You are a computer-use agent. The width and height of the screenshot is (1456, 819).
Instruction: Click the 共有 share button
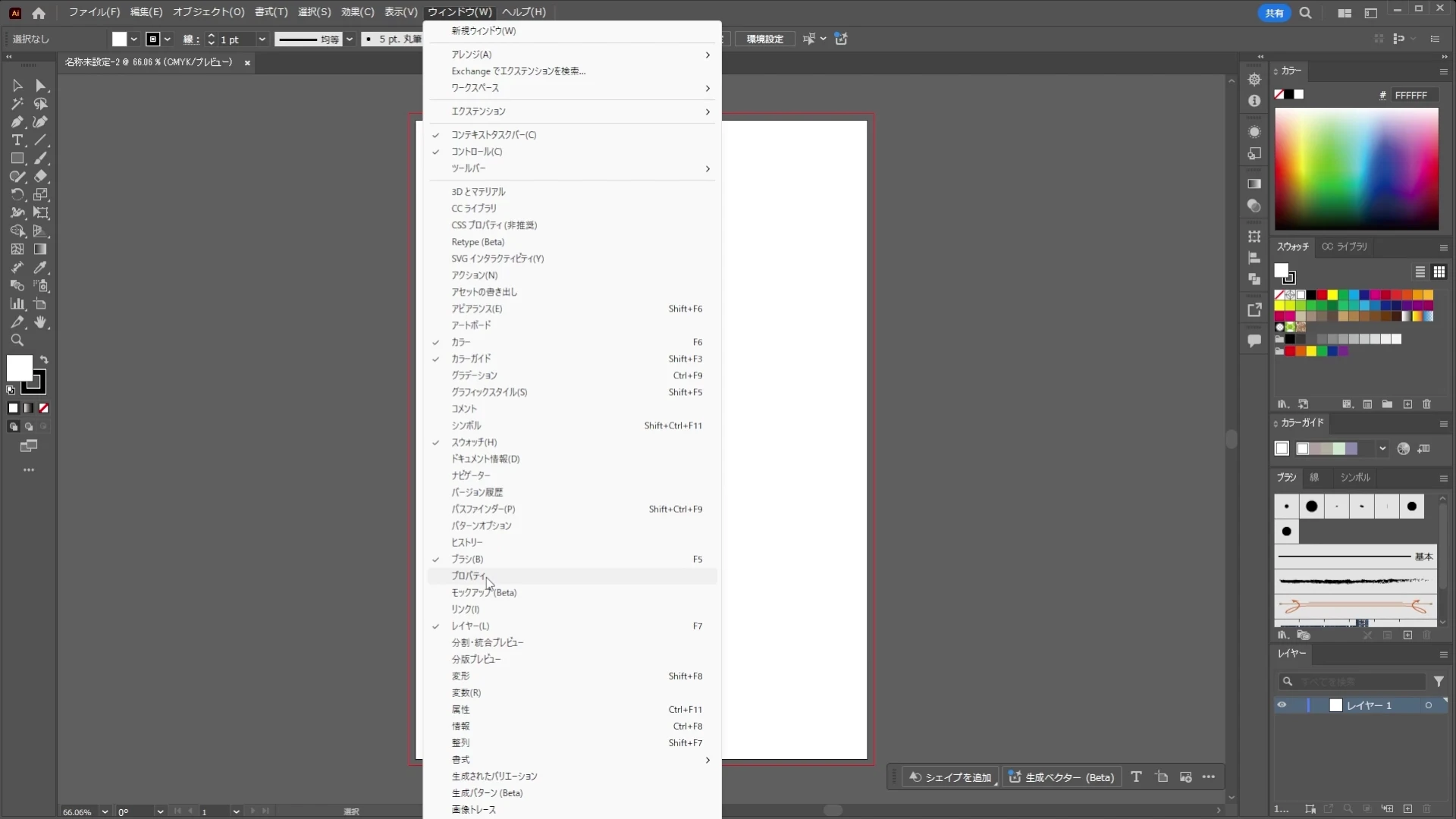1274,13
